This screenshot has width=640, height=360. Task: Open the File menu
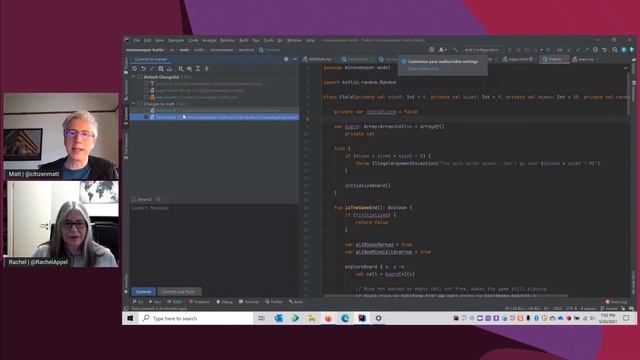(x=137, y=40)
